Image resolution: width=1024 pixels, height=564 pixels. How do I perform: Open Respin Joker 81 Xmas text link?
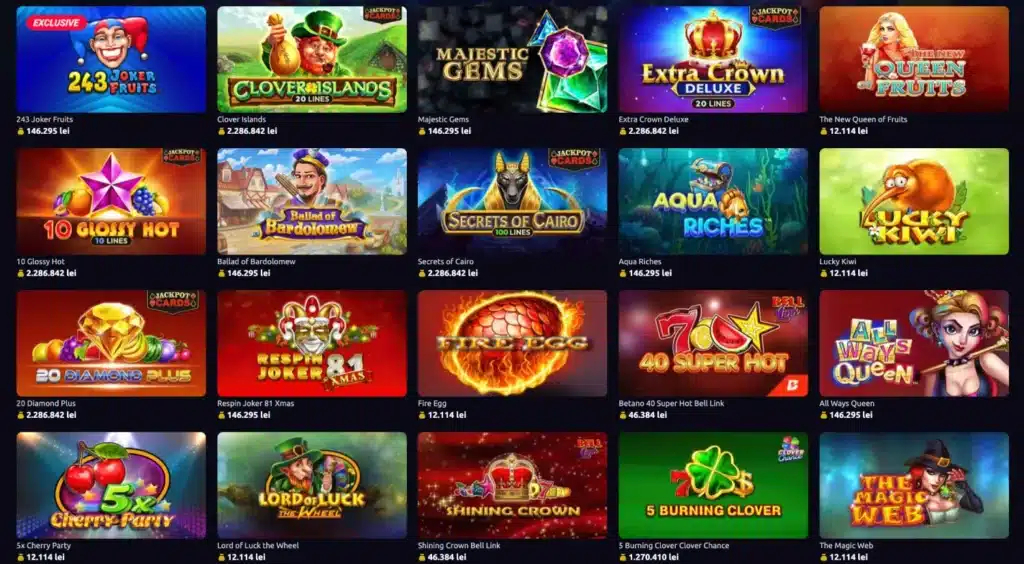(255, 403)
